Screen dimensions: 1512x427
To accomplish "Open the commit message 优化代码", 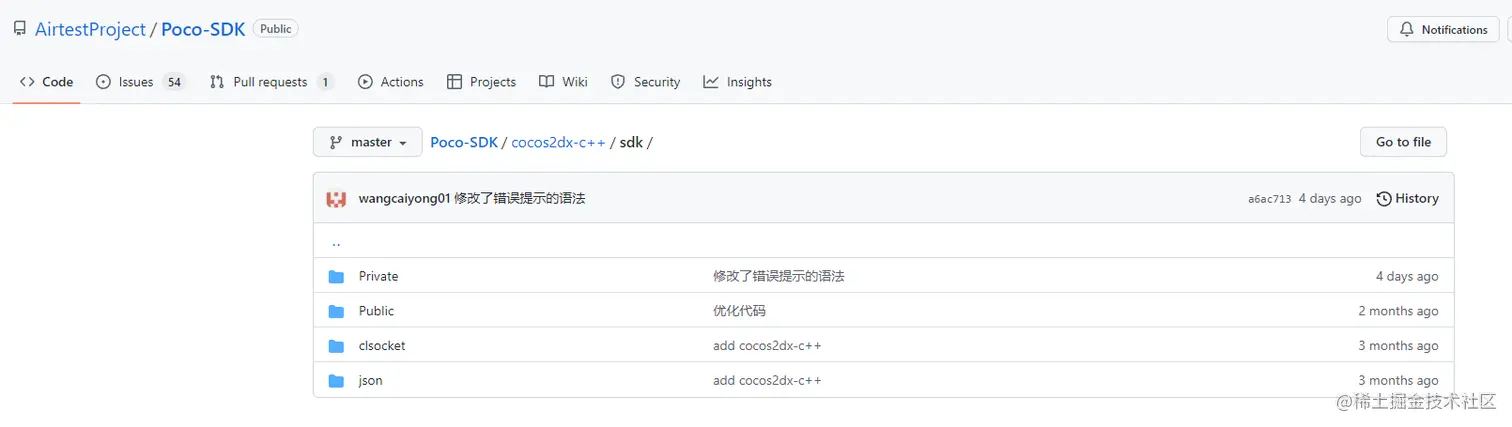I will (x=739, y=311).
